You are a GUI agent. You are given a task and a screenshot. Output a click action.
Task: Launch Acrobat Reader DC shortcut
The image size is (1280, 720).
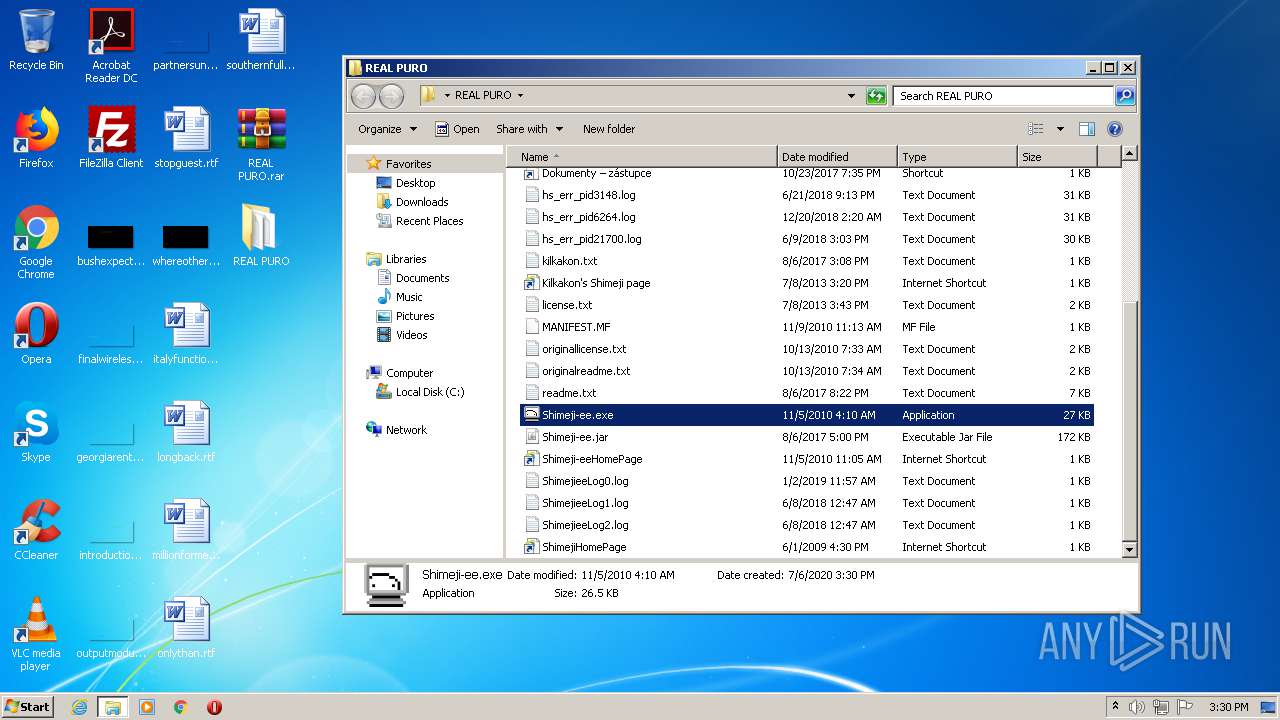[x=111, y=46]
